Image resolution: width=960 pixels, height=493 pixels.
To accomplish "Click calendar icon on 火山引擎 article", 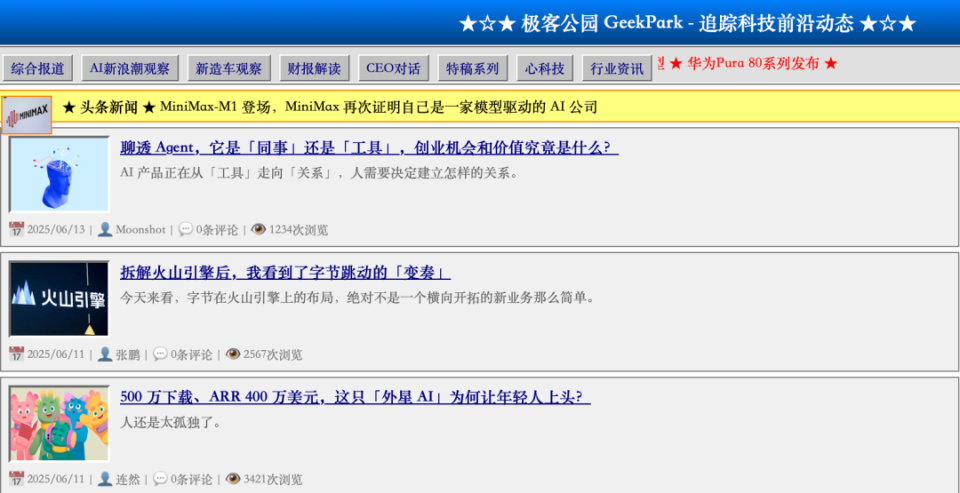I will pos(17,354).
